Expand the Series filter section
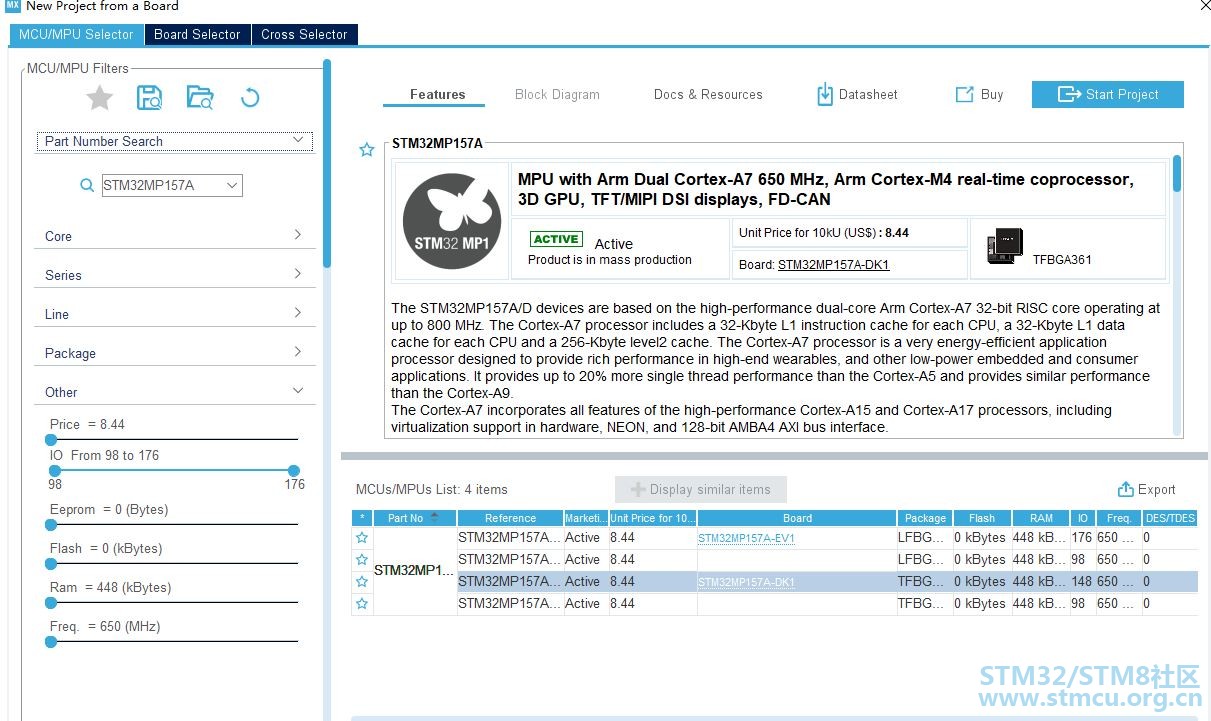Screen dimensions: 1211x721 [x=175, y=275]
